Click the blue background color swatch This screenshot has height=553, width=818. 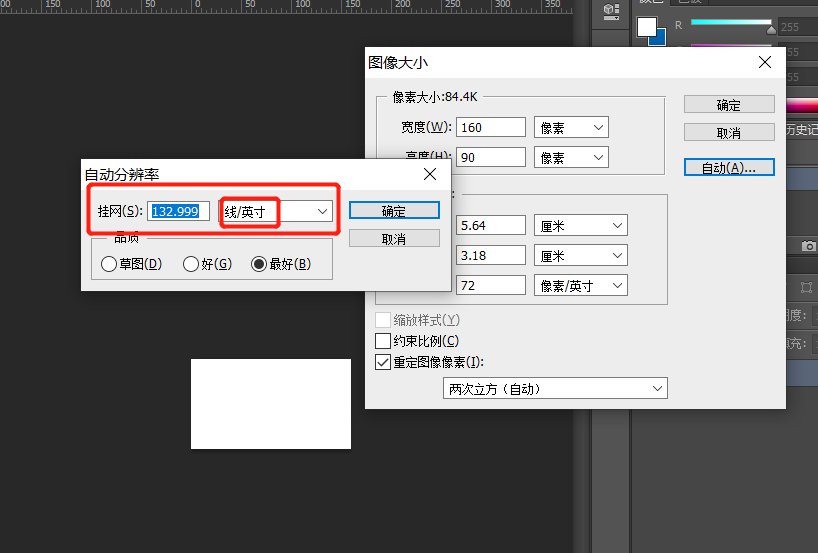660,39
